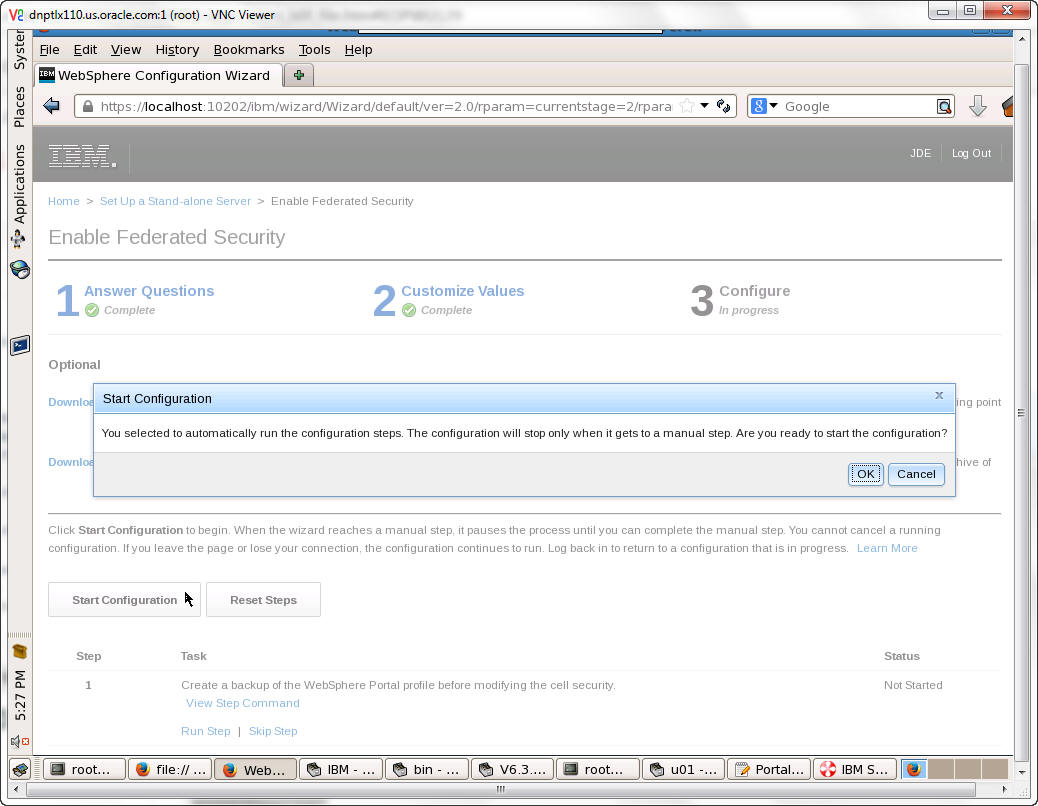
Task: Click the Reset Steps button
Action: [x=263, y=600]
